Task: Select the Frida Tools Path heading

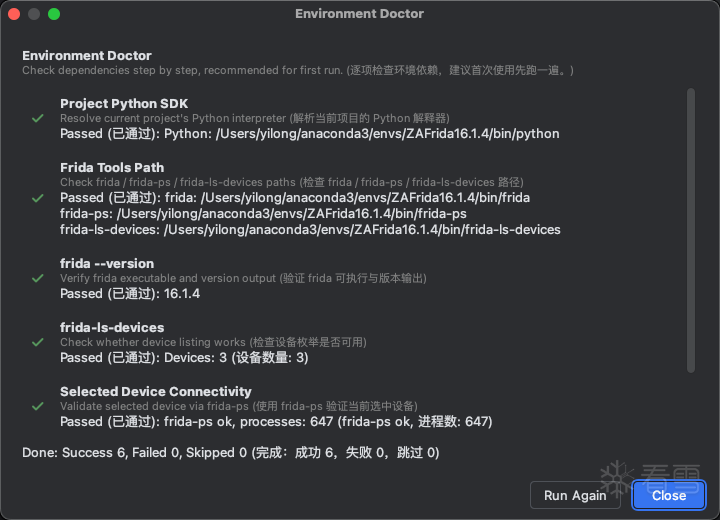Action: [112, 167]
